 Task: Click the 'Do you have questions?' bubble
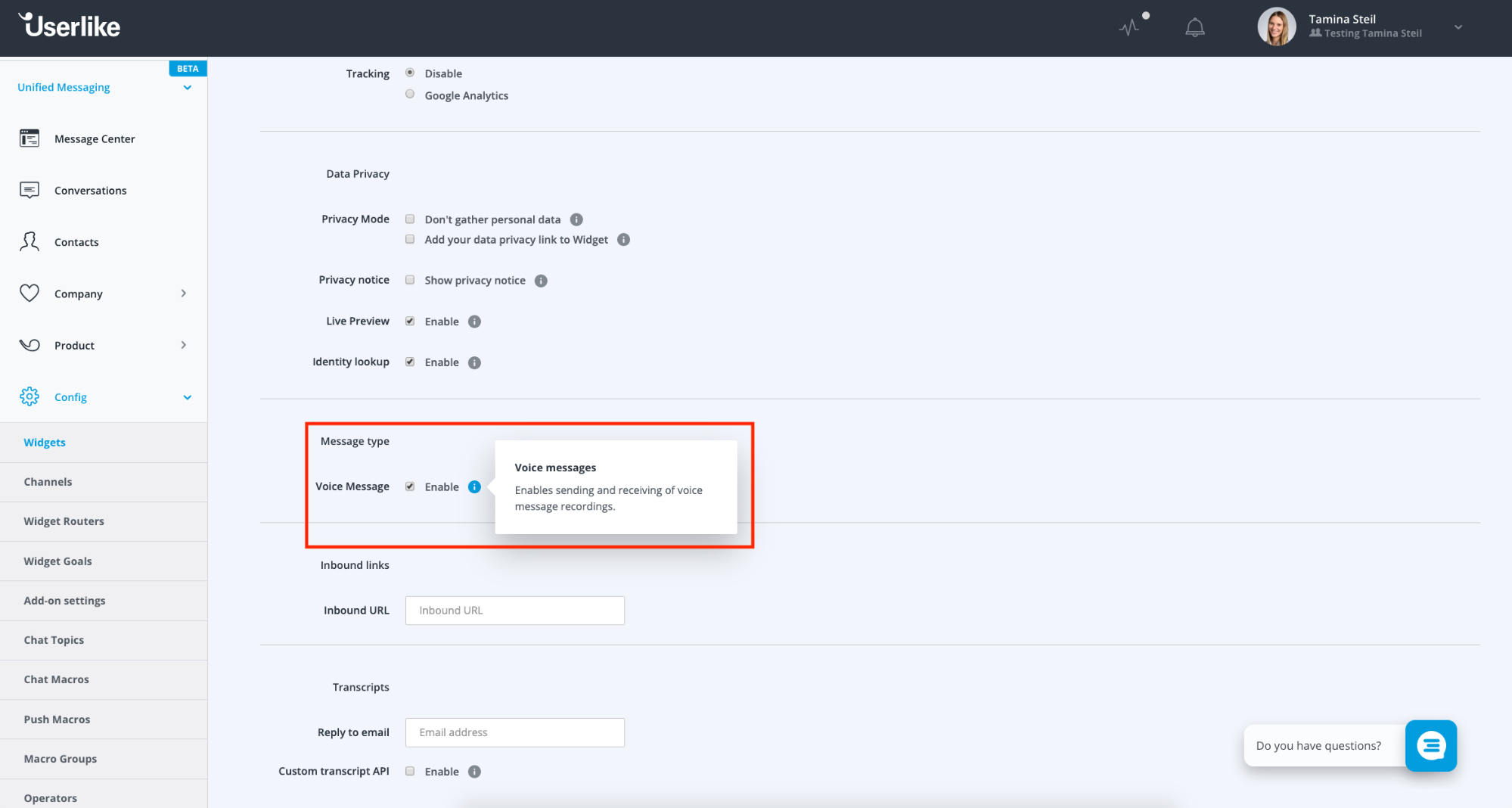pyautogui.click(x=1324, y=745)
